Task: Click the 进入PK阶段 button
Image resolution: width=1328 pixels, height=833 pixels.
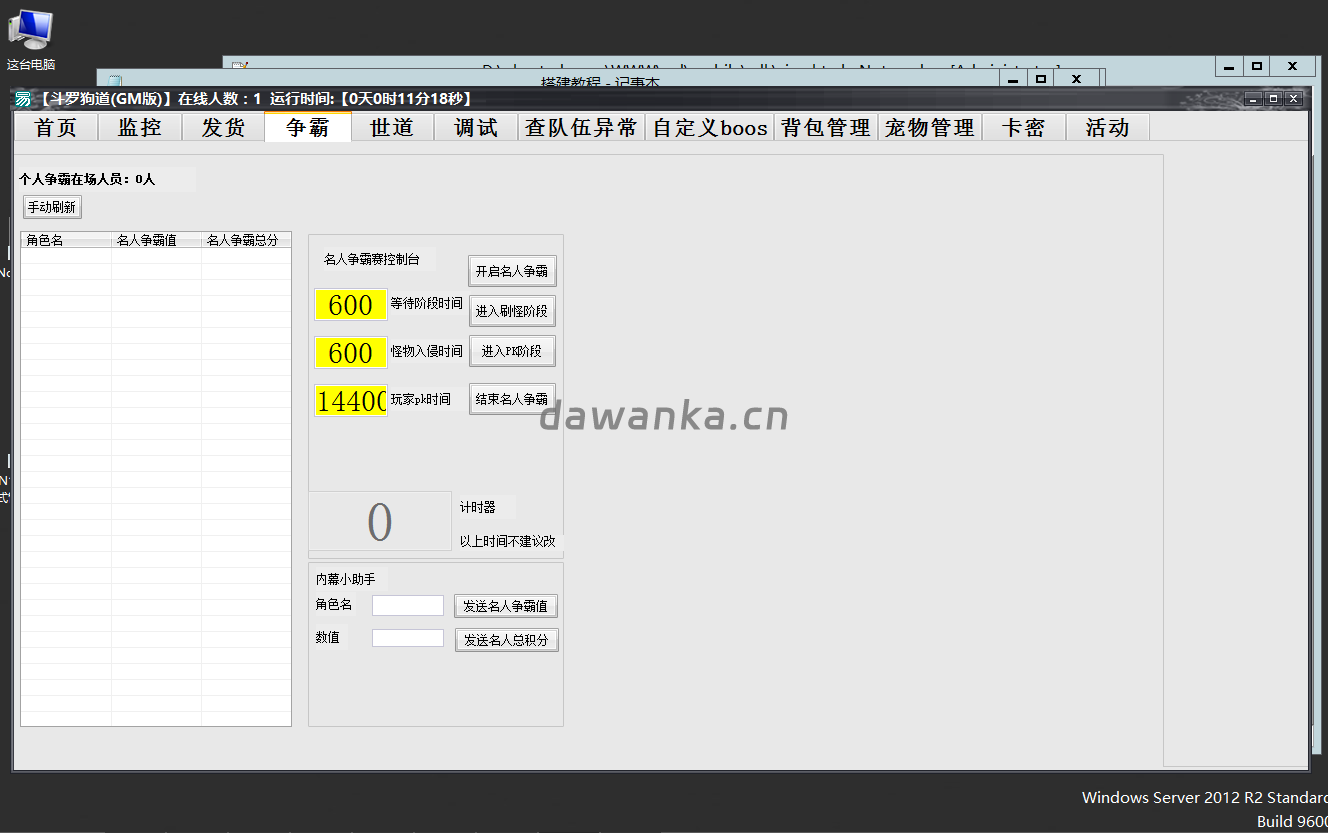Action: [x=512, y=350]
